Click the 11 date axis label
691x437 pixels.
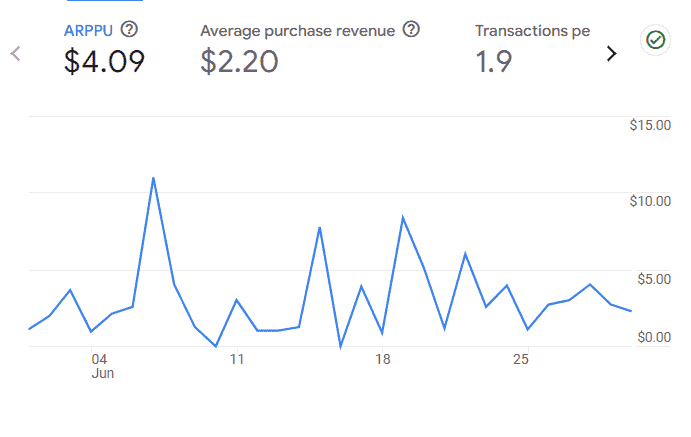coord(237,359)
